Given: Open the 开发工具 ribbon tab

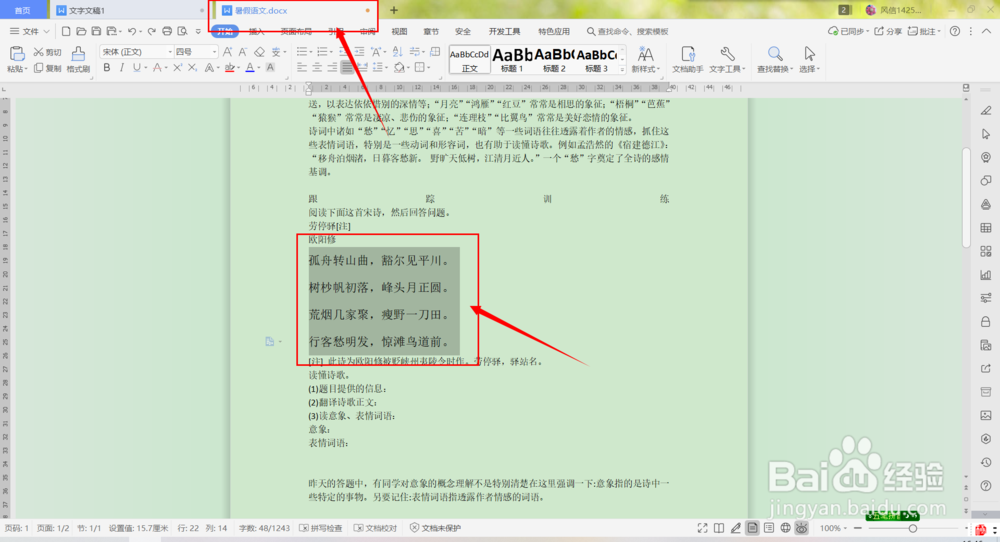Looking at the screenshot, I should coord(504,31).
